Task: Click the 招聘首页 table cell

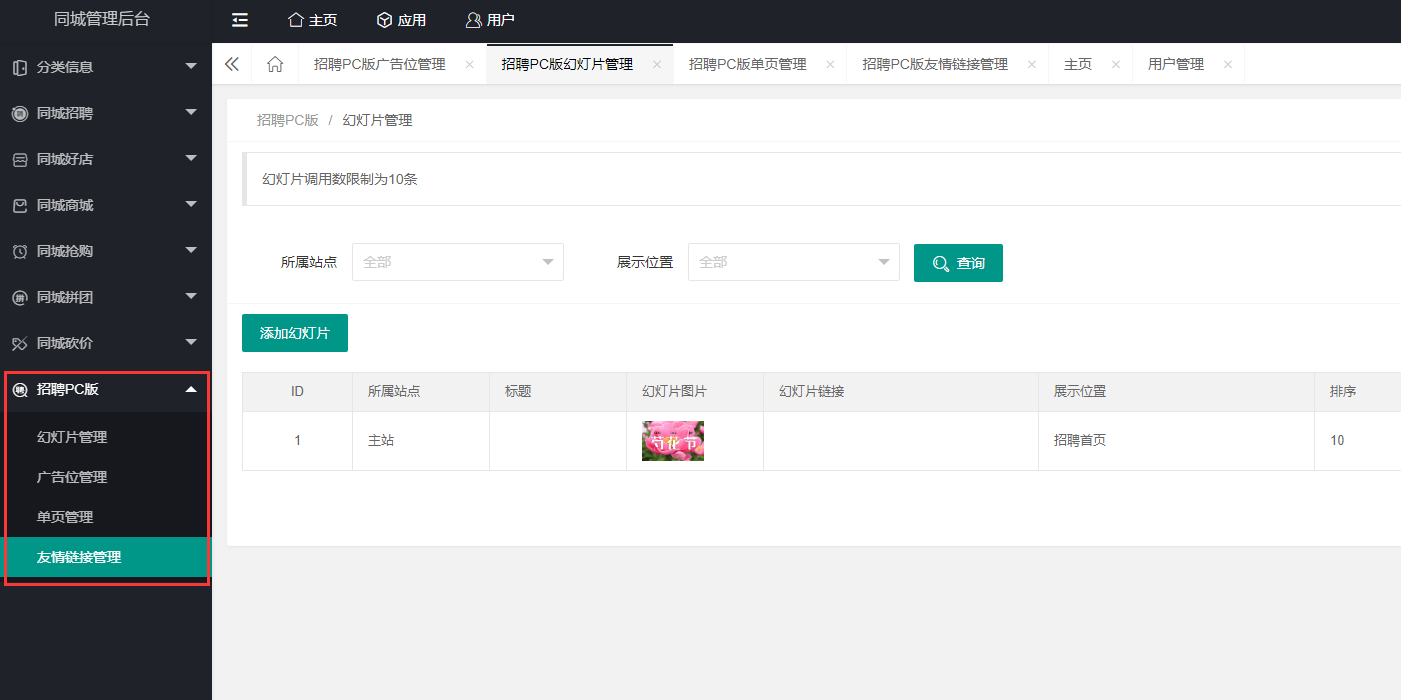Action: 1176,440
